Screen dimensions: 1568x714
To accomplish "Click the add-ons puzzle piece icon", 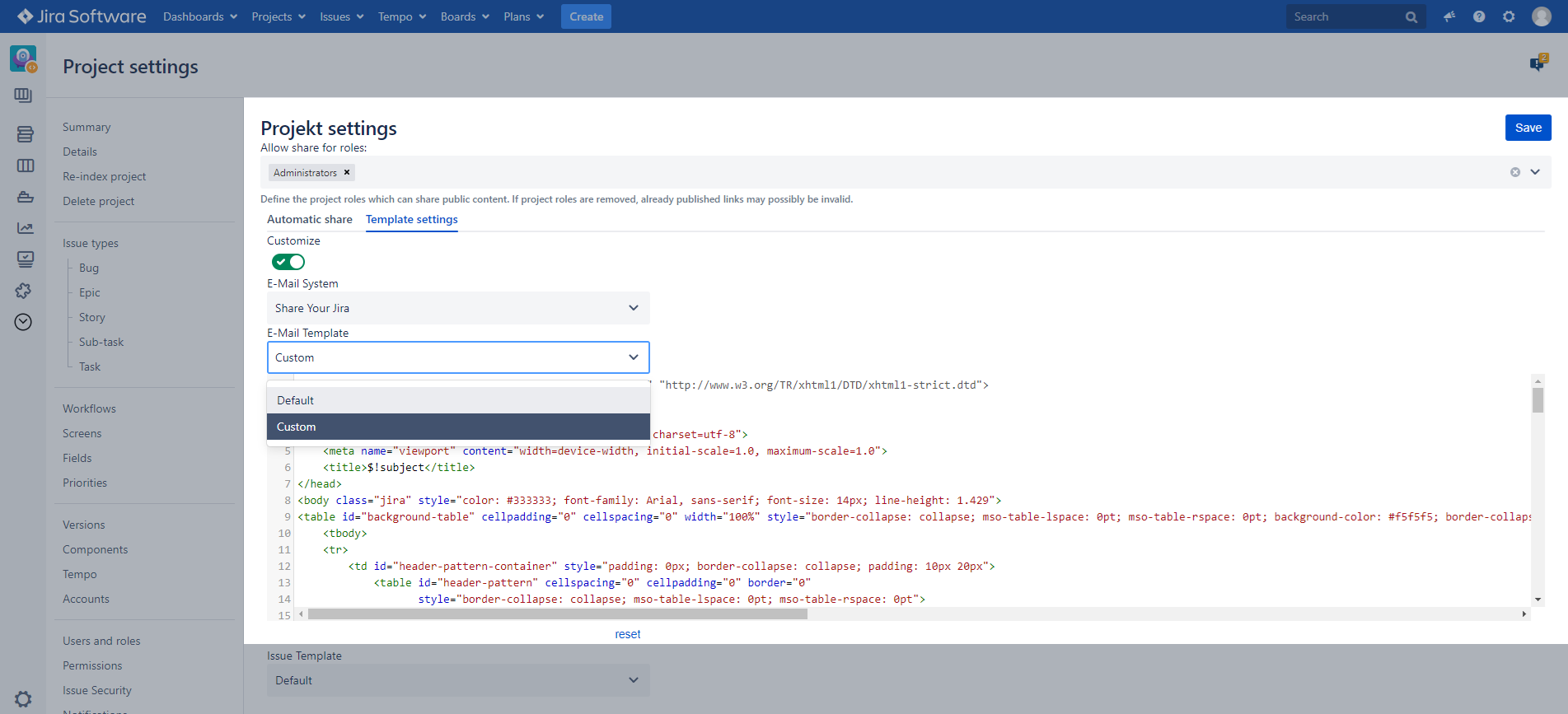I will click(24, 291).
